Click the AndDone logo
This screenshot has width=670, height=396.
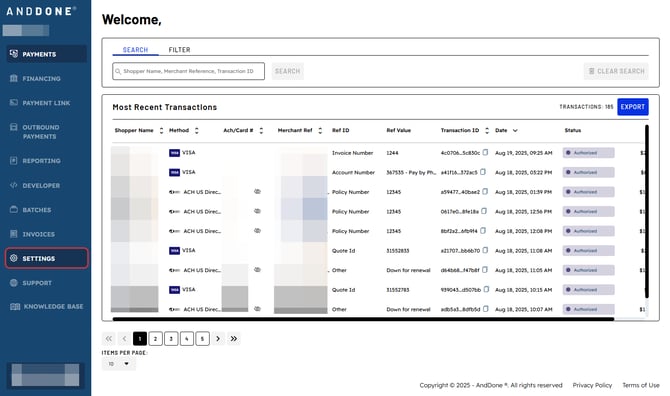(x=41, y=11)
